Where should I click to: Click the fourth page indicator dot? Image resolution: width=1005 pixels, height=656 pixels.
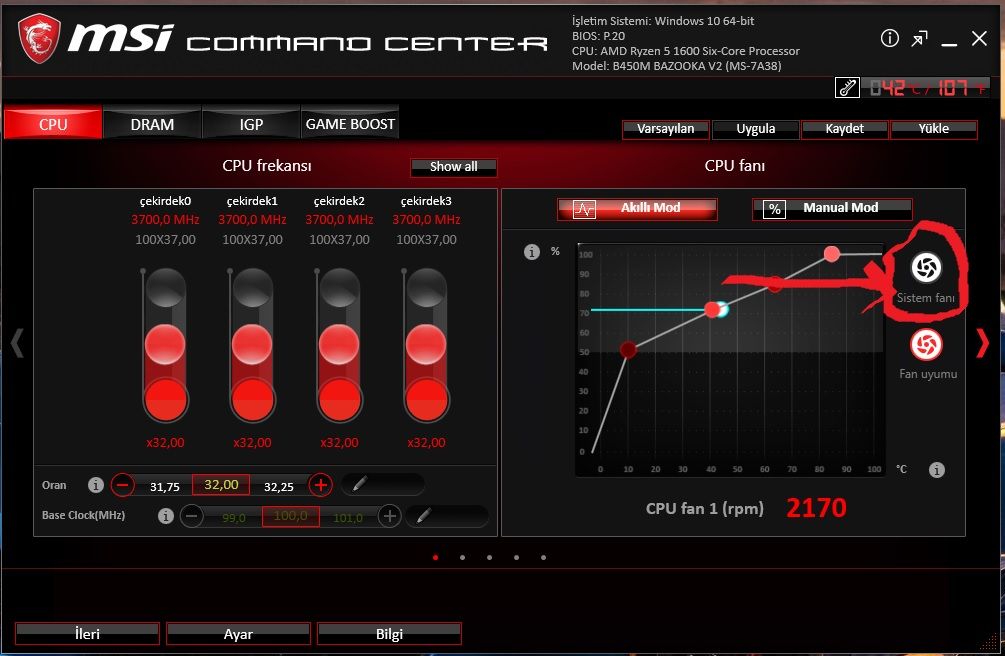point(517,557)
